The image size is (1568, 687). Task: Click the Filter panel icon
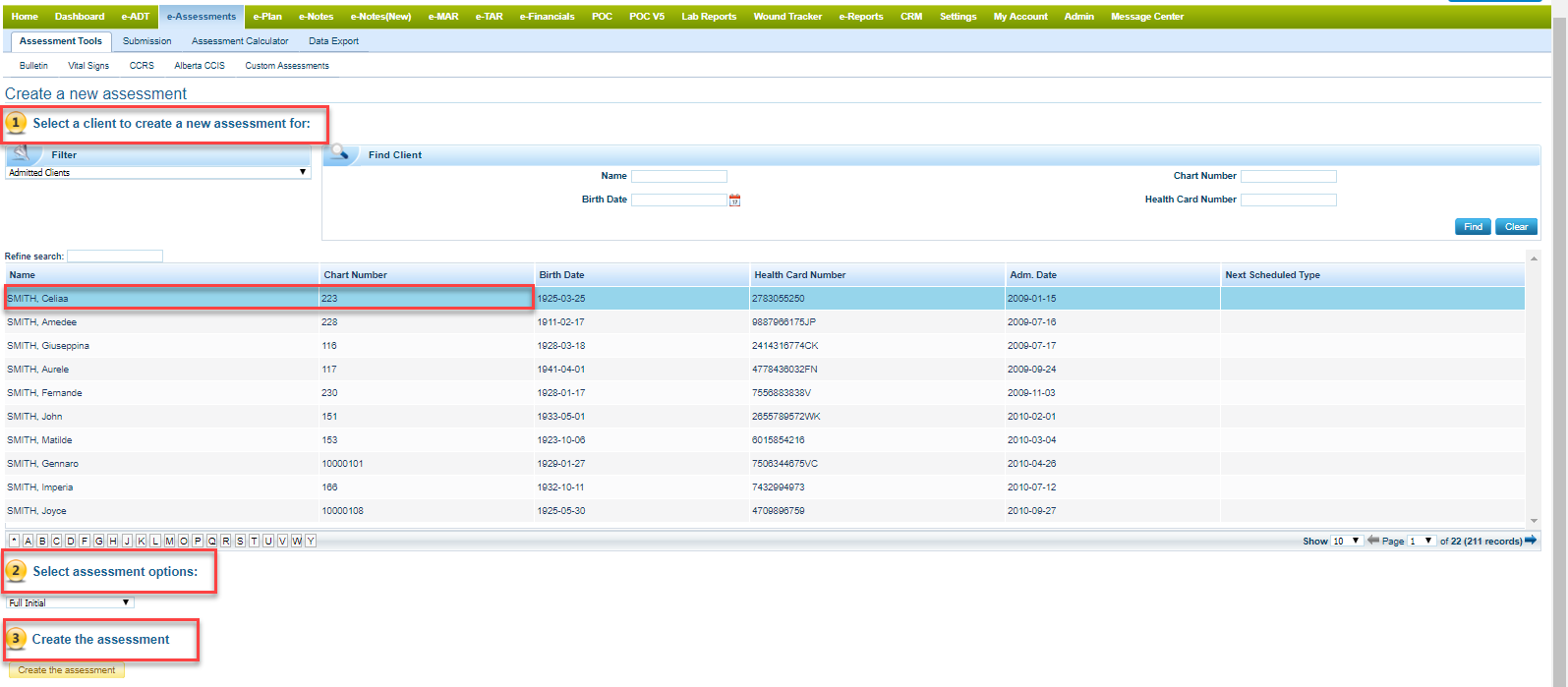pyautogui.click(x=22, y=154)
